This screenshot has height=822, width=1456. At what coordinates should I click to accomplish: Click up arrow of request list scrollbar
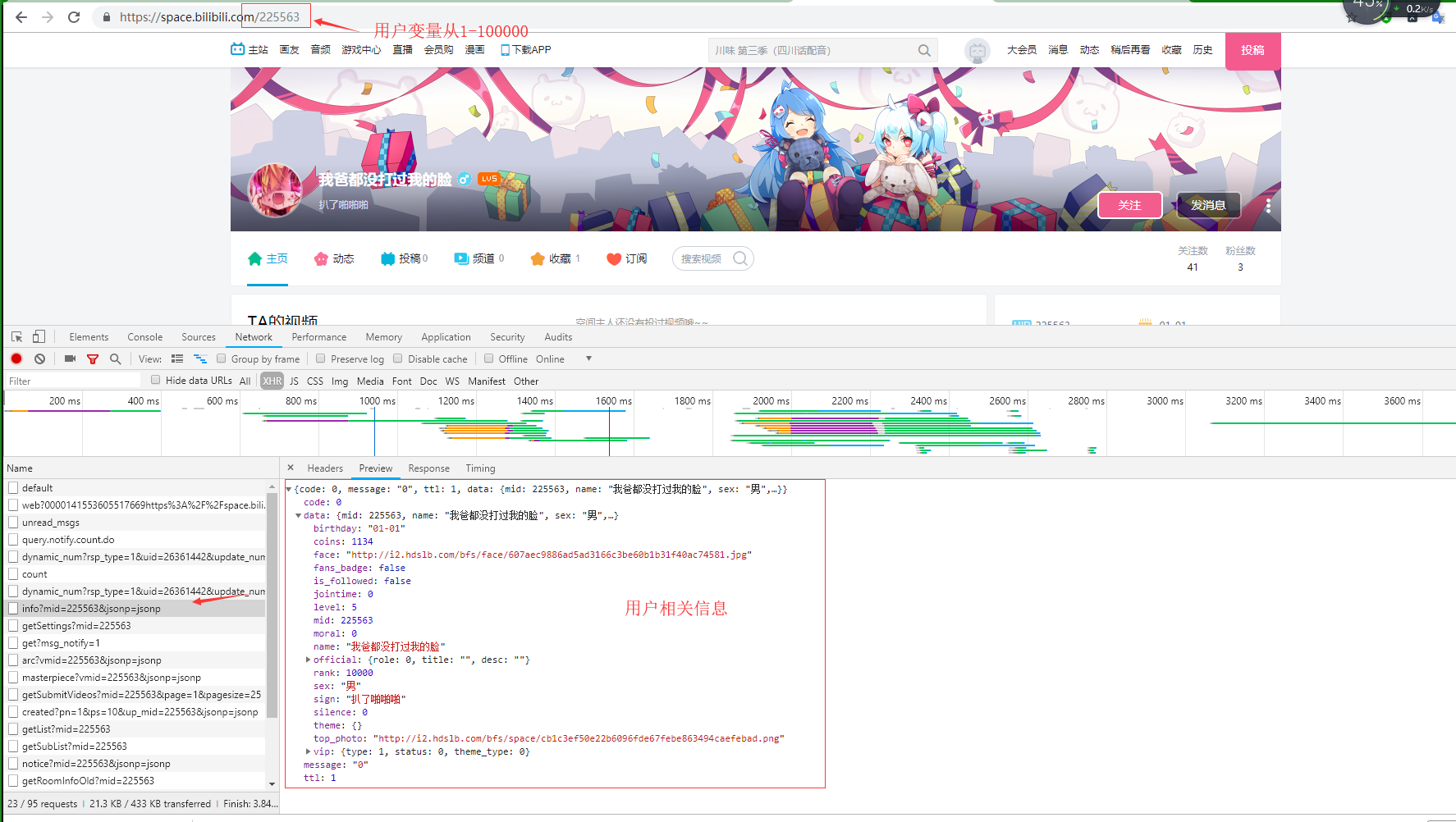(272, 486)
